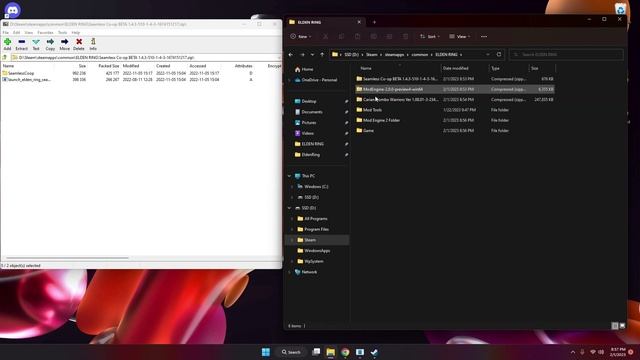Open the 7-Zip File menu

[x=6, y=32]
